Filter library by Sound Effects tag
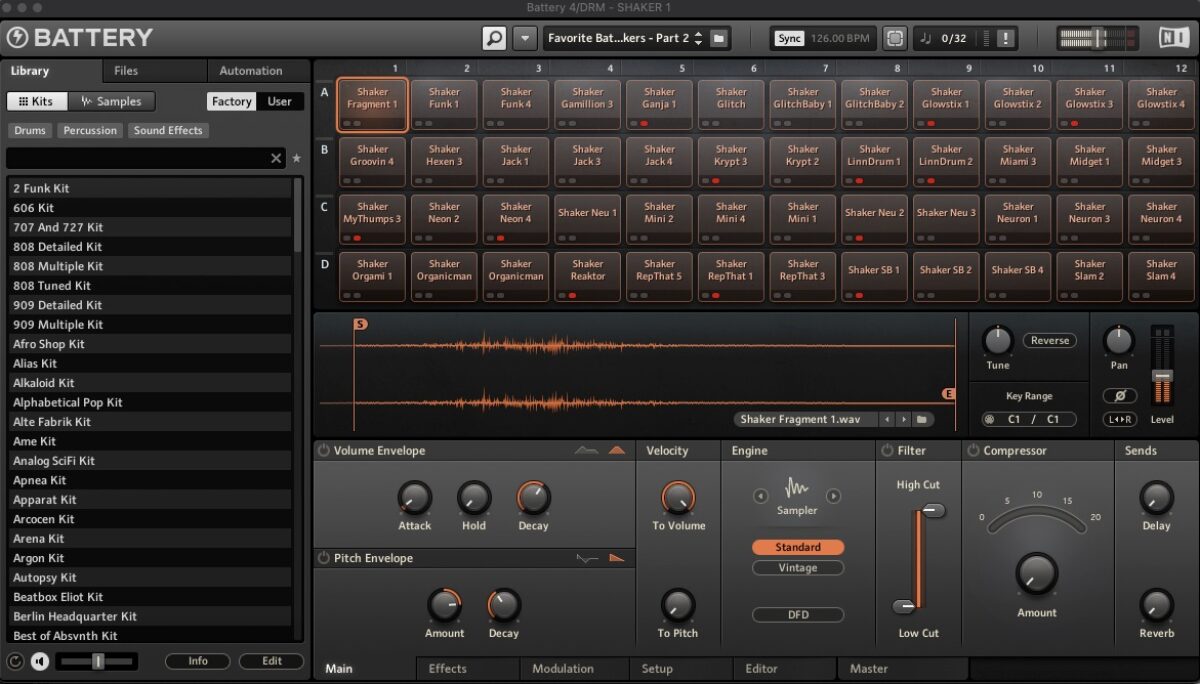 click(168, 131)
